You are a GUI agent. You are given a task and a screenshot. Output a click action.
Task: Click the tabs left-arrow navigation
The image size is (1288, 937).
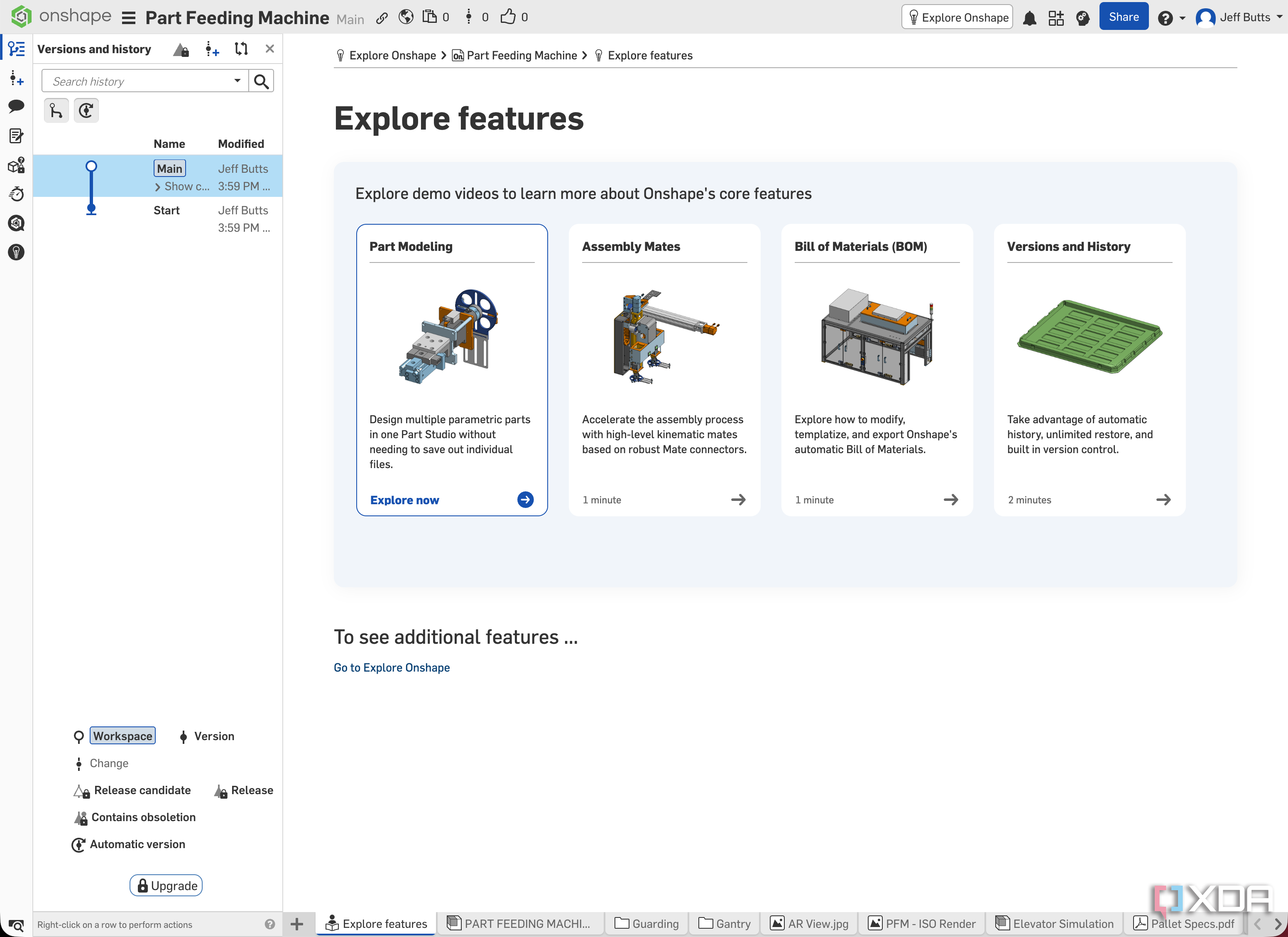tap(1257, 924)
